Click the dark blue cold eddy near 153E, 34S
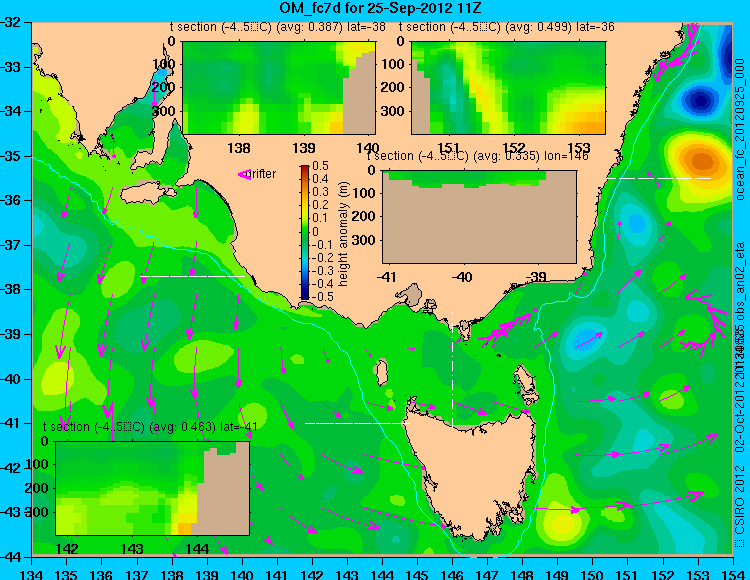The width and height of the screenshot is (750, 580). 700,101
